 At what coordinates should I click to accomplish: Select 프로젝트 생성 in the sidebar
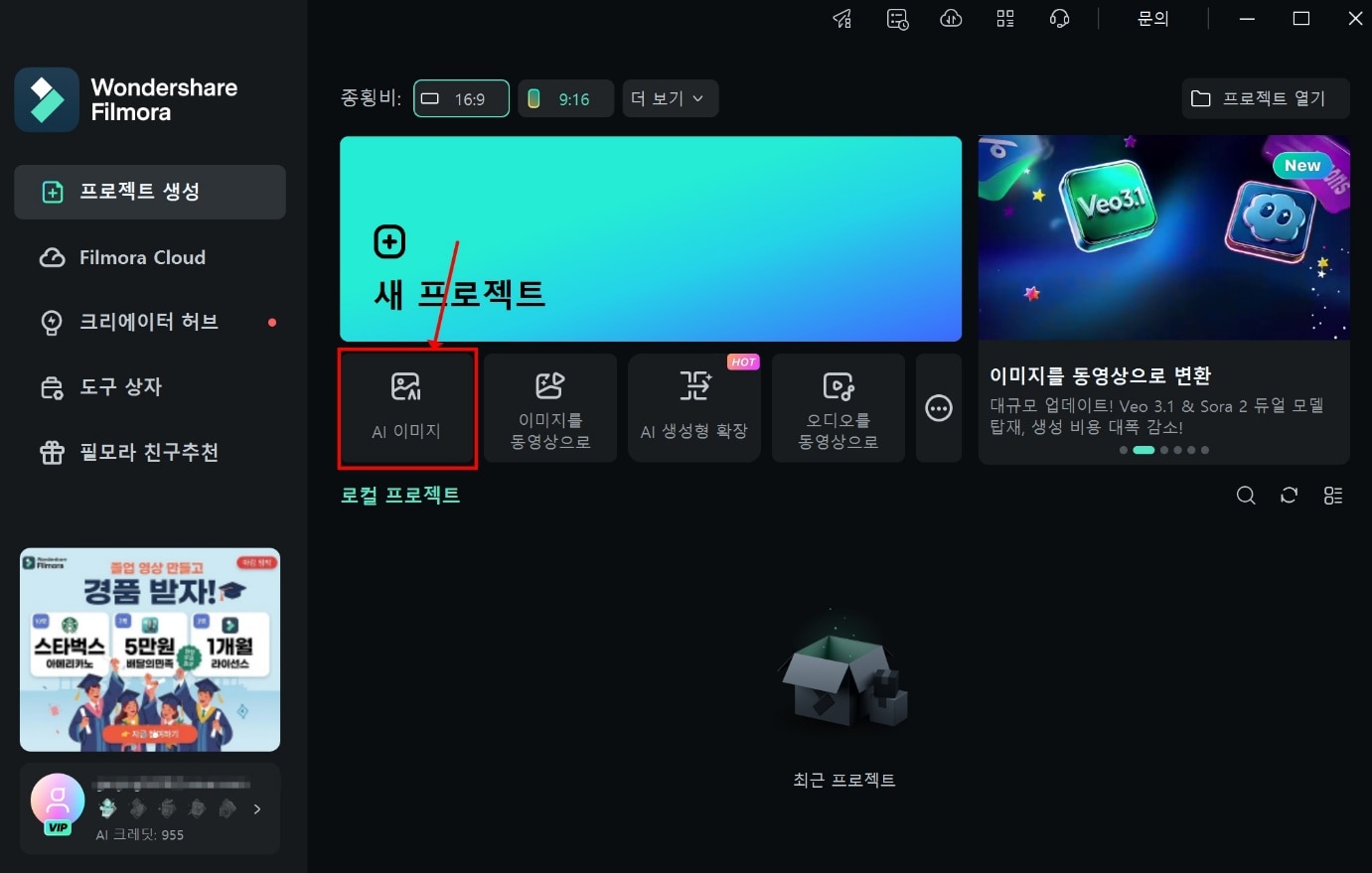click(x=150, y=192)
